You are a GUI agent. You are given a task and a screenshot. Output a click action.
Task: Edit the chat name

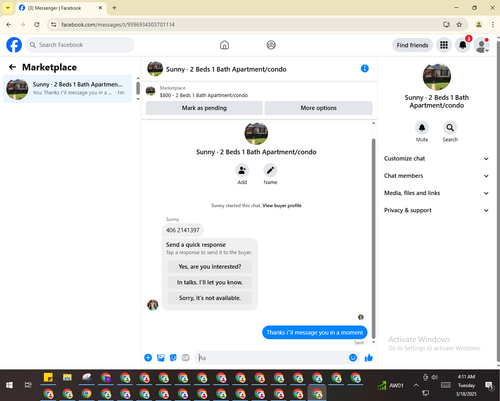[x=270, y=170]
